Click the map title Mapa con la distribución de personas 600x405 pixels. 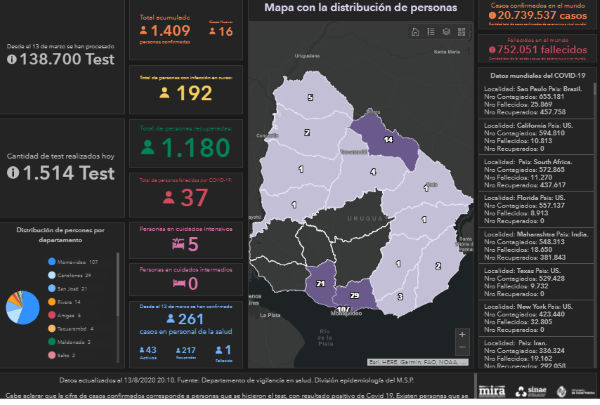click(361, 8)
